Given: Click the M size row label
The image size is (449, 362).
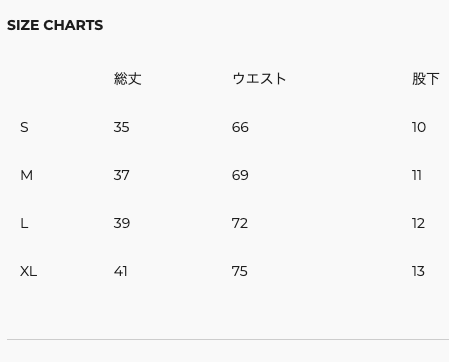Looking at the screenshot, I should coord(27,175).
